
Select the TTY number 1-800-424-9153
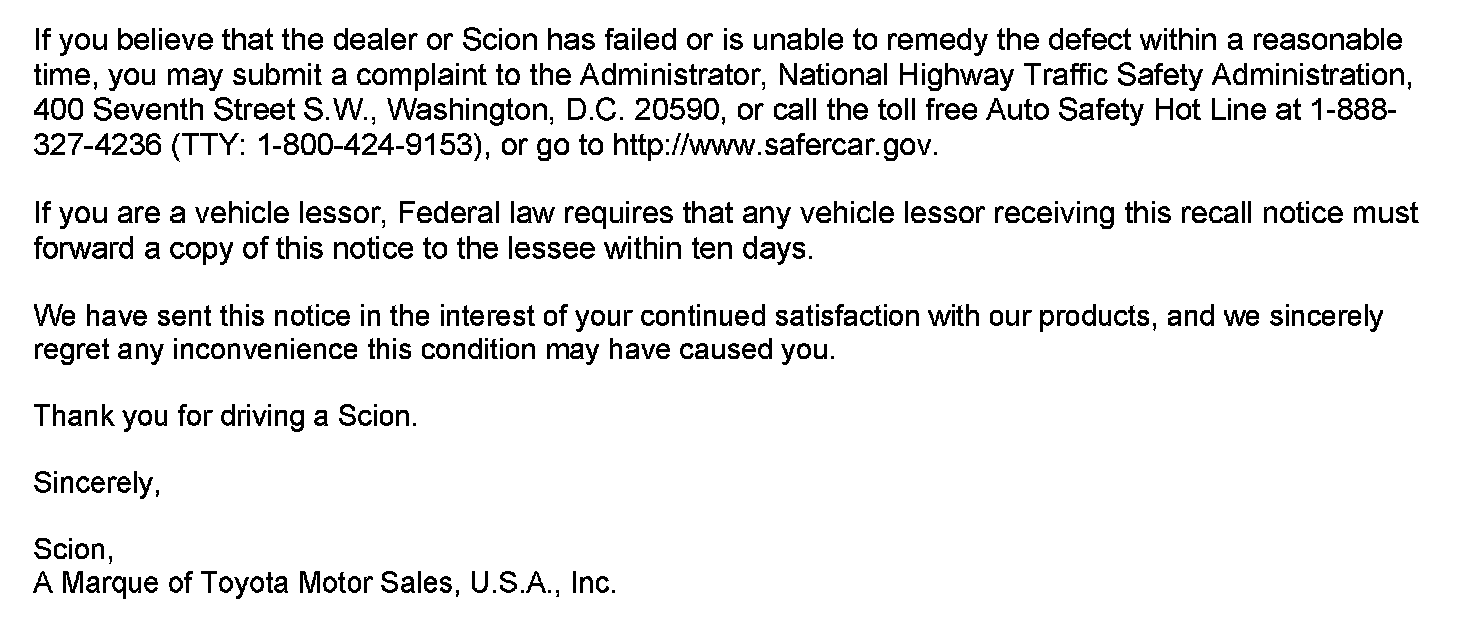[364, 145]
